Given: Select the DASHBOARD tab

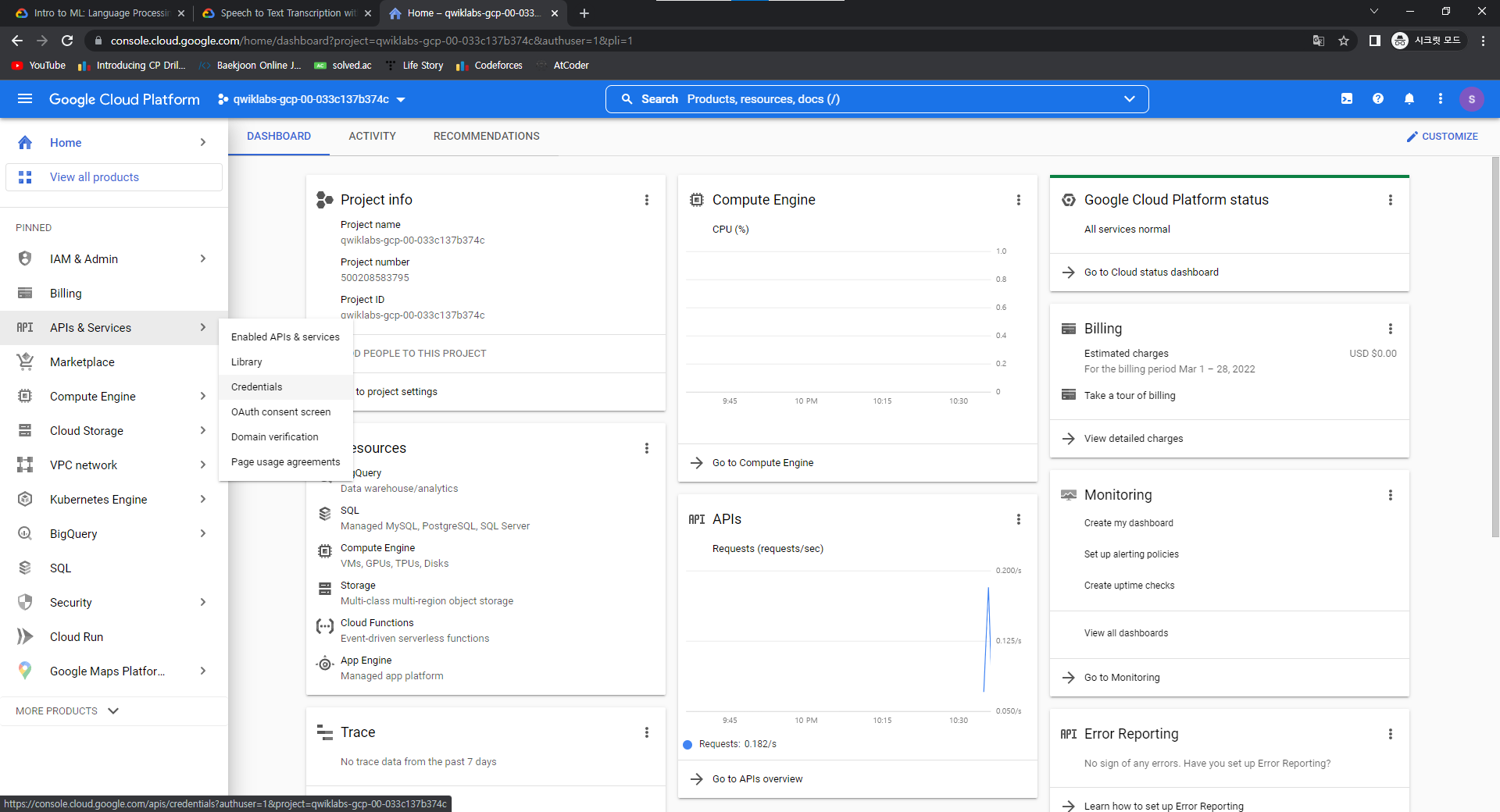Looking at the screenshot, I should (279, 136).
